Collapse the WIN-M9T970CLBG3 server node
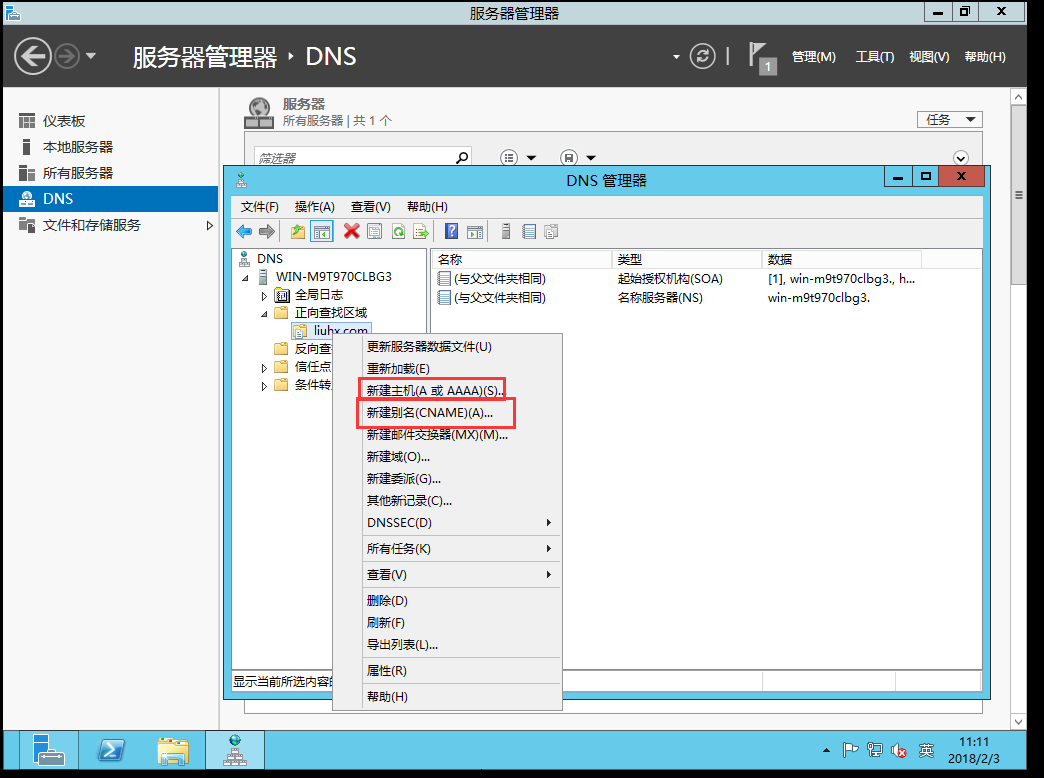 coord(246,278)
